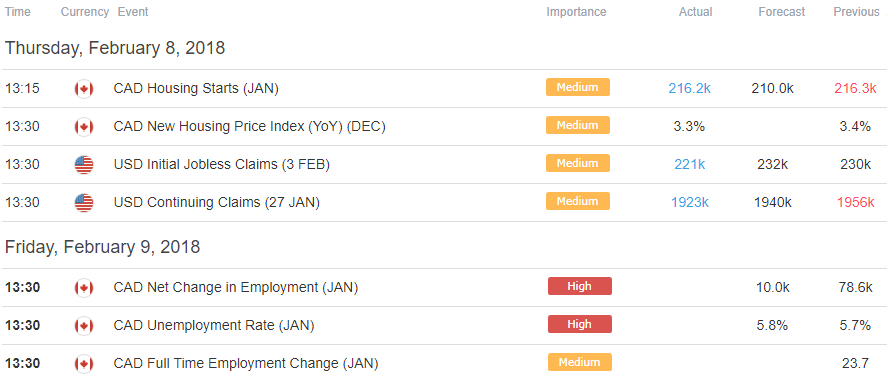The image size is (887, 379).
Task: Click the Medium badge for USD Continuing Claims
Action: (578, 201)
